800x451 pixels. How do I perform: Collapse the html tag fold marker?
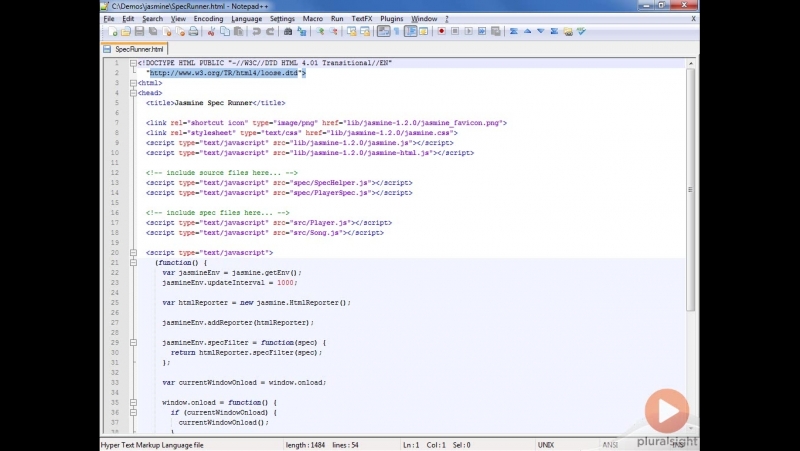click(133, 83)
